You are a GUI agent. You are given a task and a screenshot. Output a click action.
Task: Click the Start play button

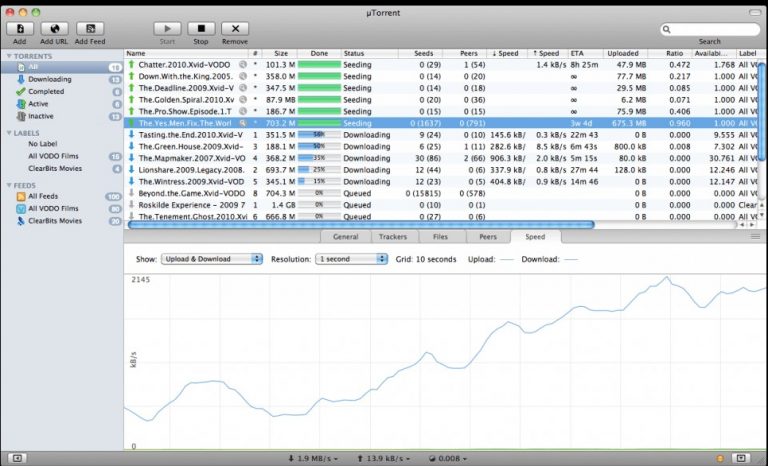click(167, 29)
